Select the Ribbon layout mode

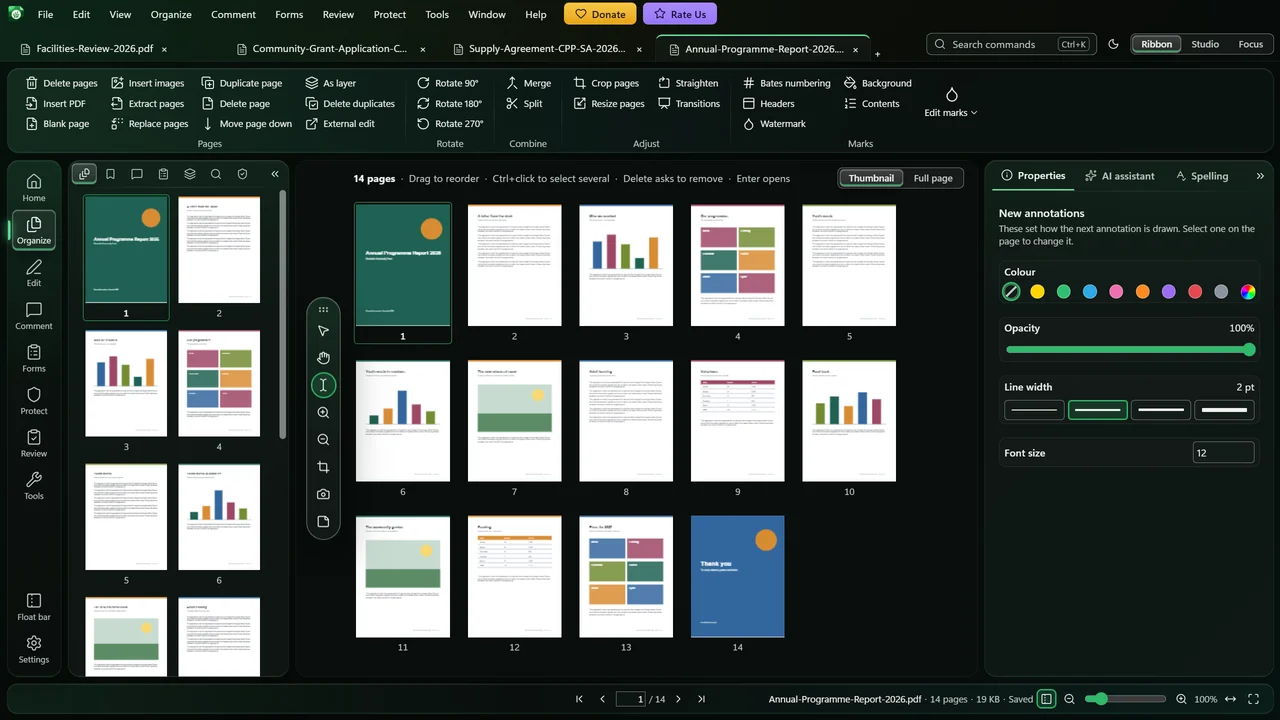coord(1156,44)
